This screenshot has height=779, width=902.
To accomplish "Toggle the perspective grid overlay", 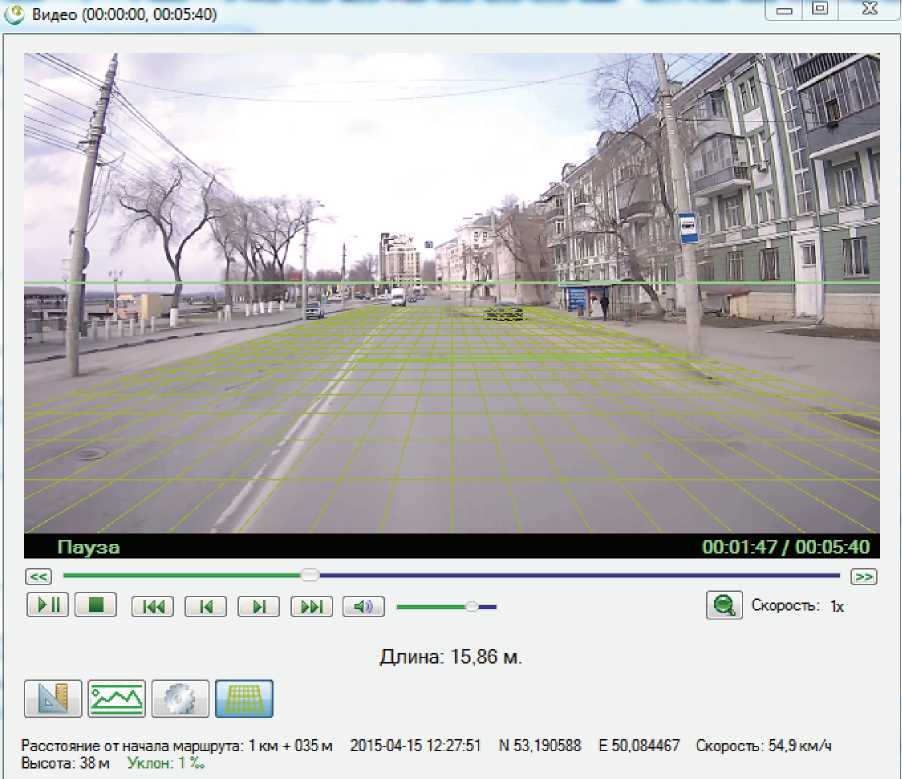I will click(243, 698).
